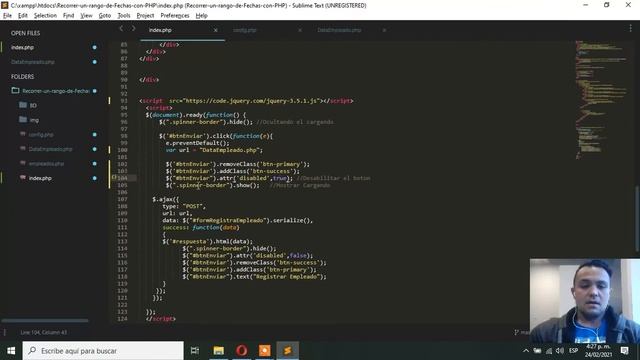Click the img folder icon
640x360 pixels.
tap(23, 120)
